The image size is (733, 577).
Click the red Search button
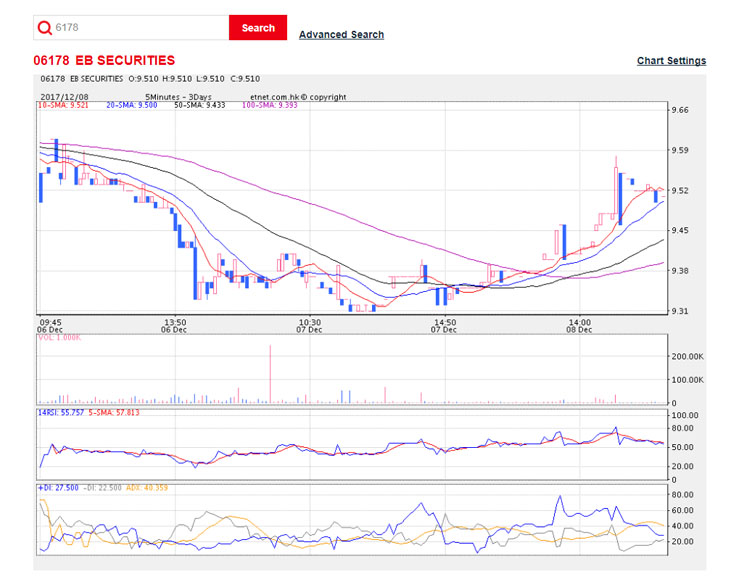pos(258,28)
